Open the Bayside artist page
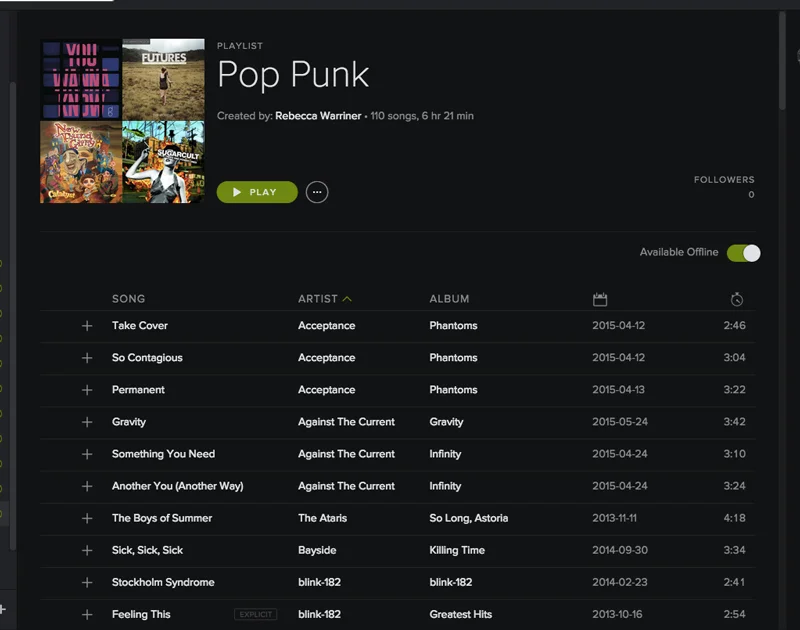800x630 pixels. click(x=317, y=550)
